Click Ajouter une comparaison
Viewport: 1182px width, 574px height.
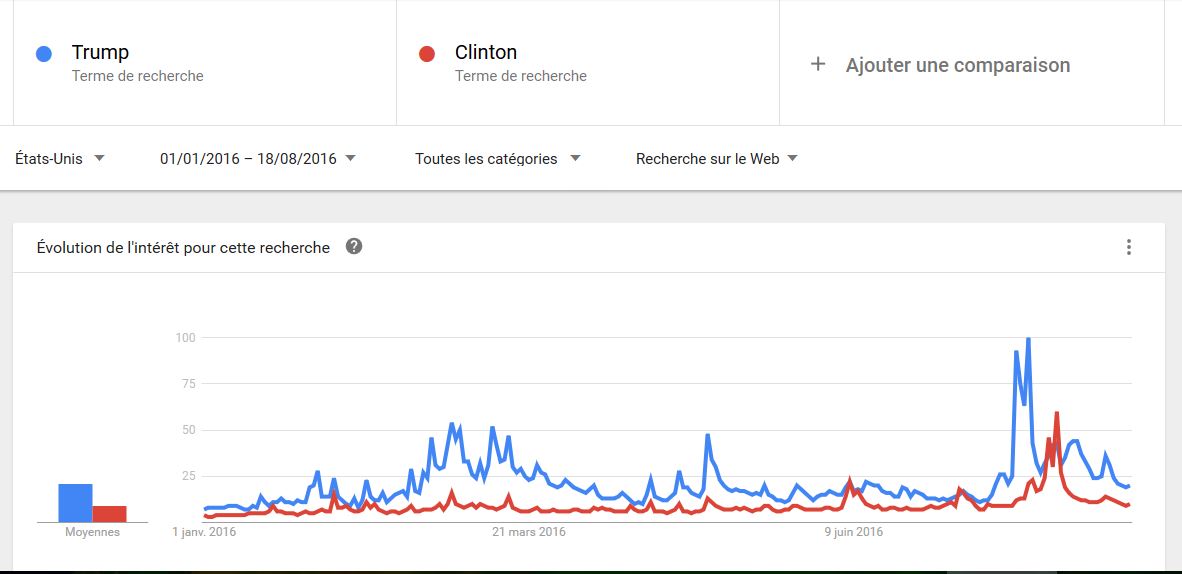click(957, 65)
